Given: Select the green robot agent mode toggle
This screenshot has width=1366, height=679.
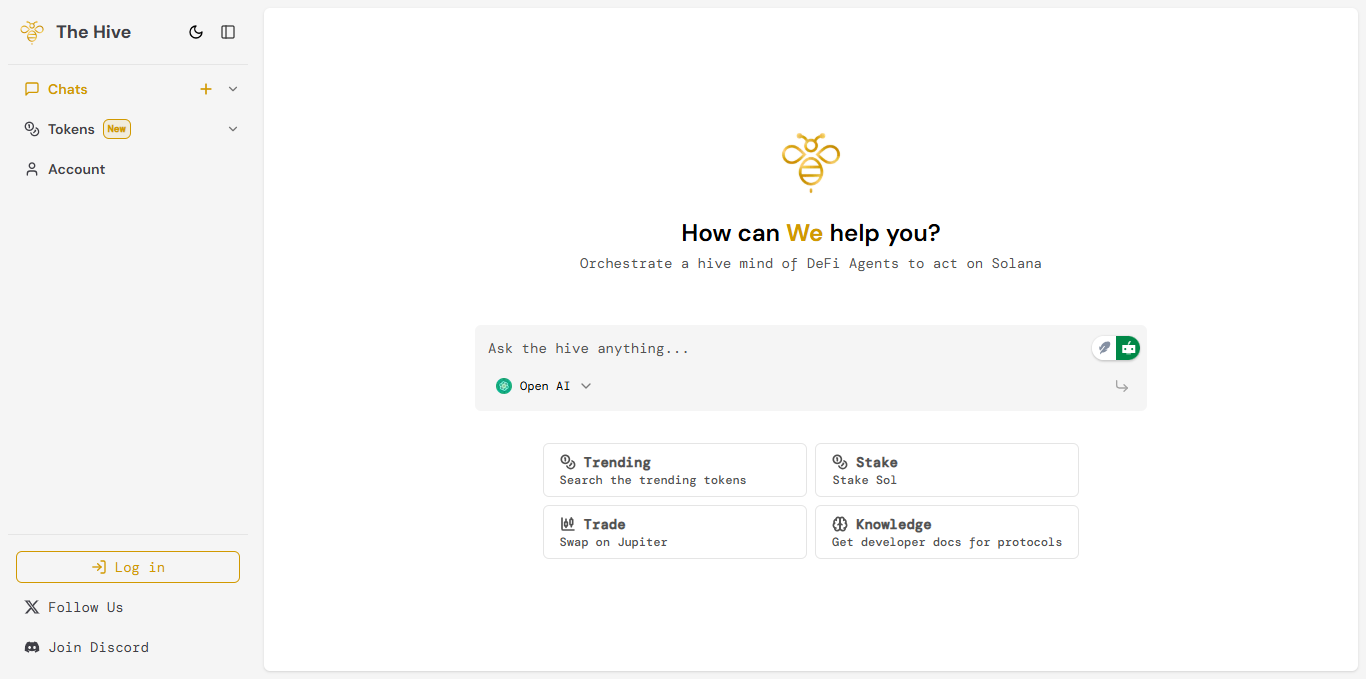Looking at the screenshot, I should [1128, 348].
